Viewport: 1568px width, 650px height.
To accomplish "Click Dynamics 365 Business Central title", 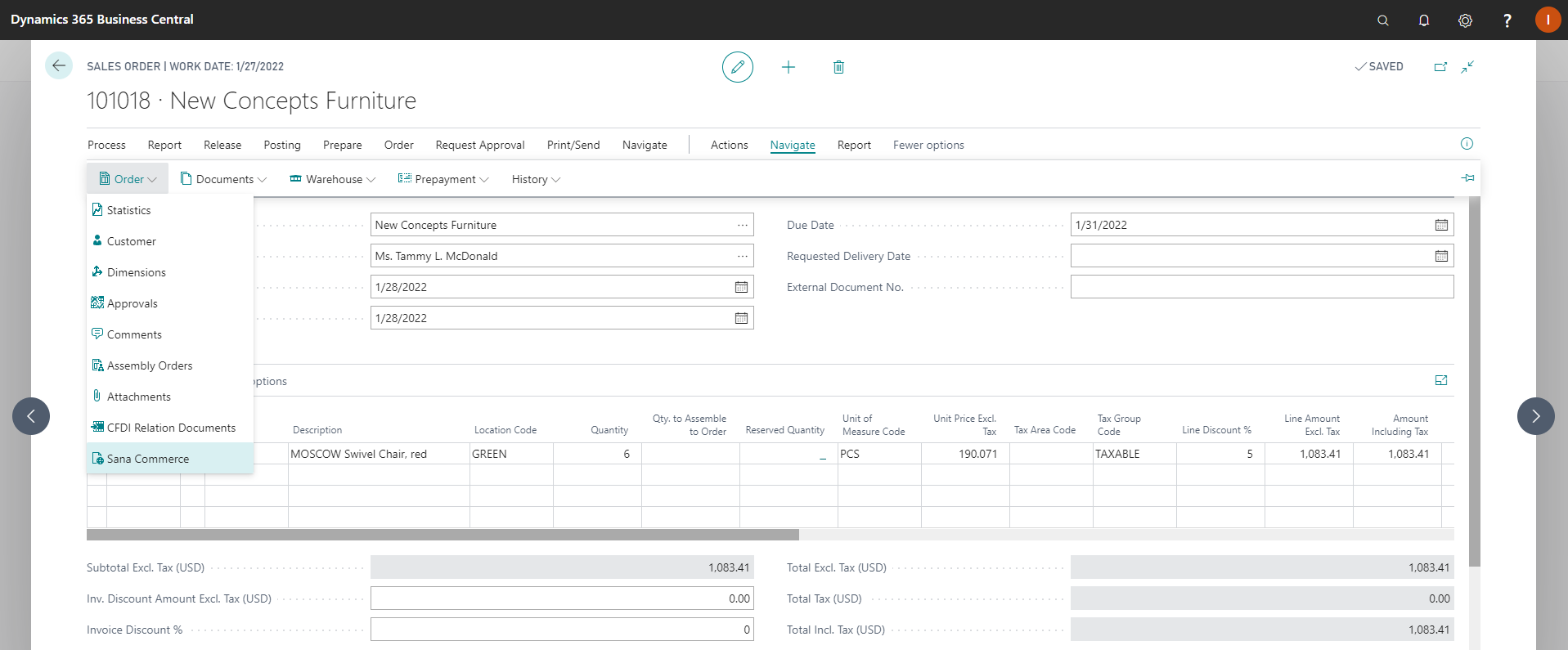I will (x=102, y=20).
